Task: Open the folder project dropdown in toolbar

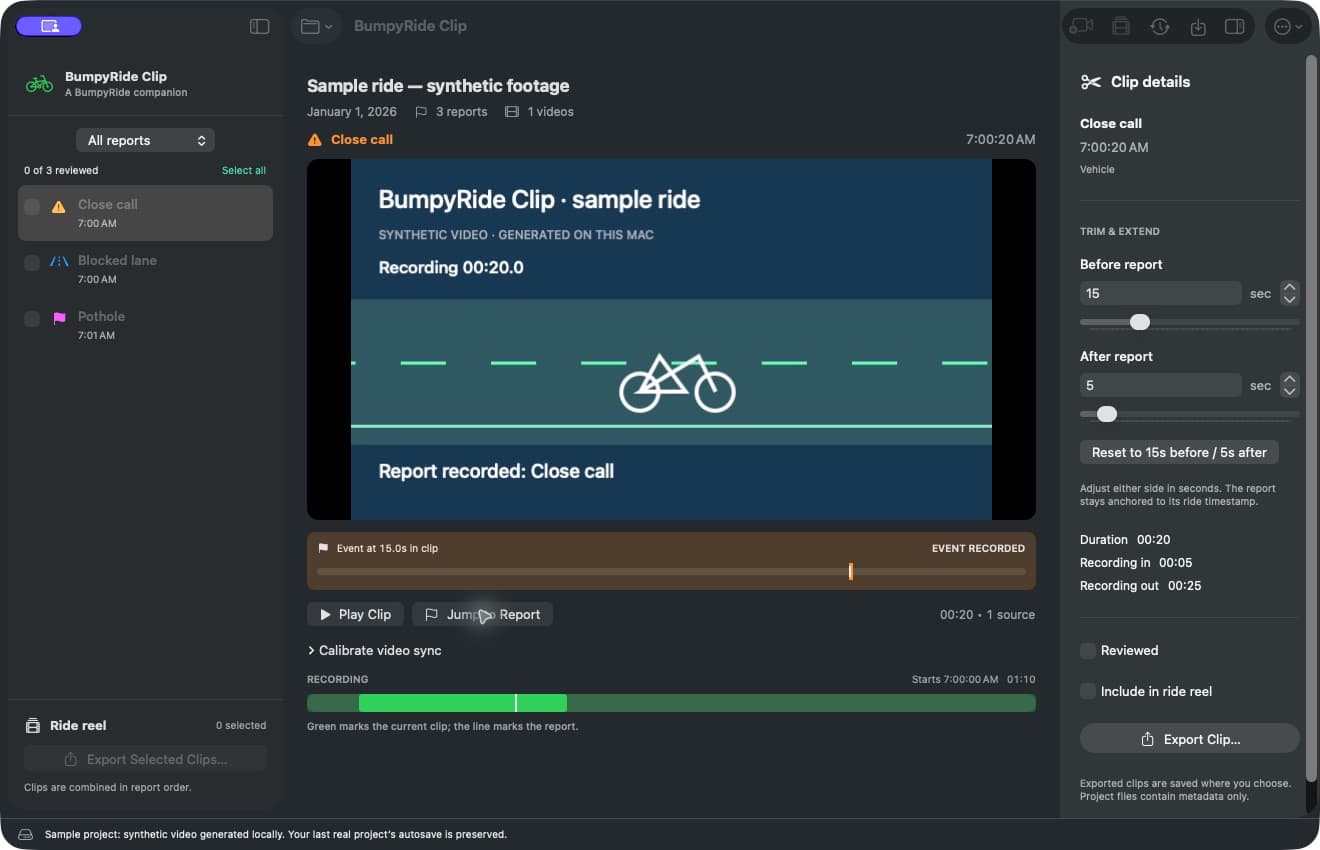Action: [x=316, y=26]
